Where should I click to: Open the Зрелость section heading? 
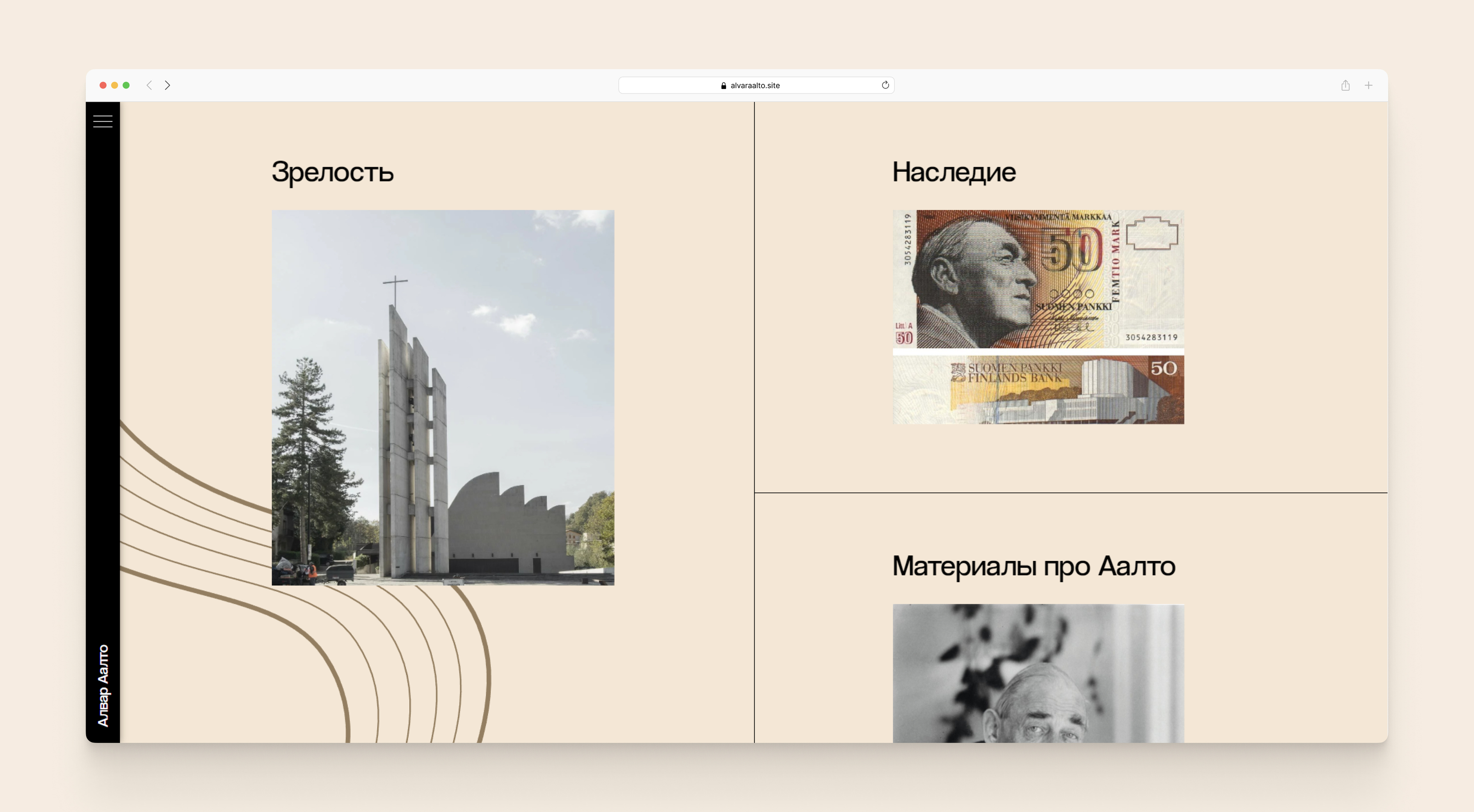[333, 172]
